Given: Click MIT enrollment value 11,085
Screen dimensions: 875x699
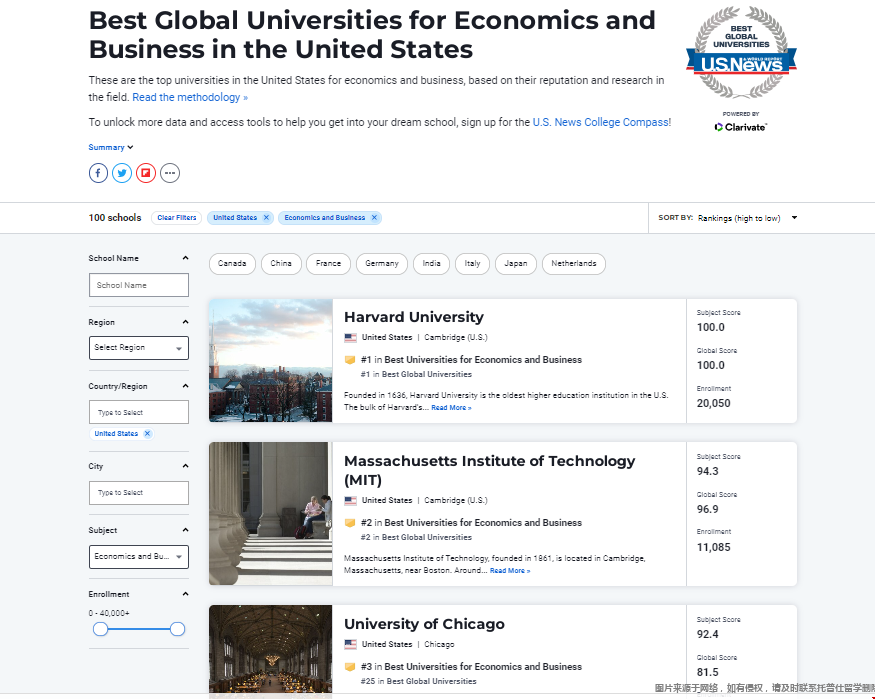Looking at the screenshot, I should (x=713, y=547).
